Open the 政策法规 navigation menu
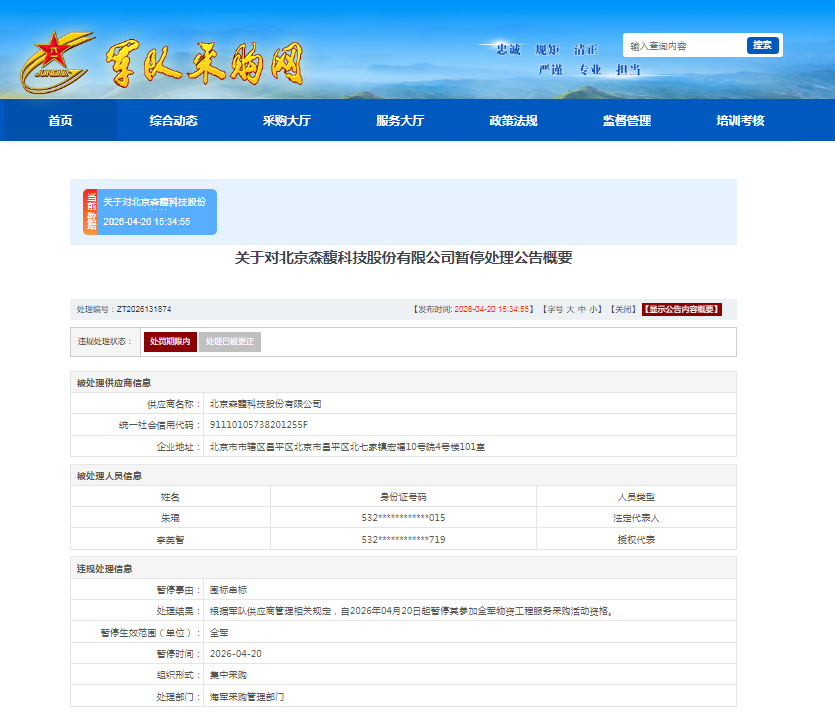 (513, 121)
